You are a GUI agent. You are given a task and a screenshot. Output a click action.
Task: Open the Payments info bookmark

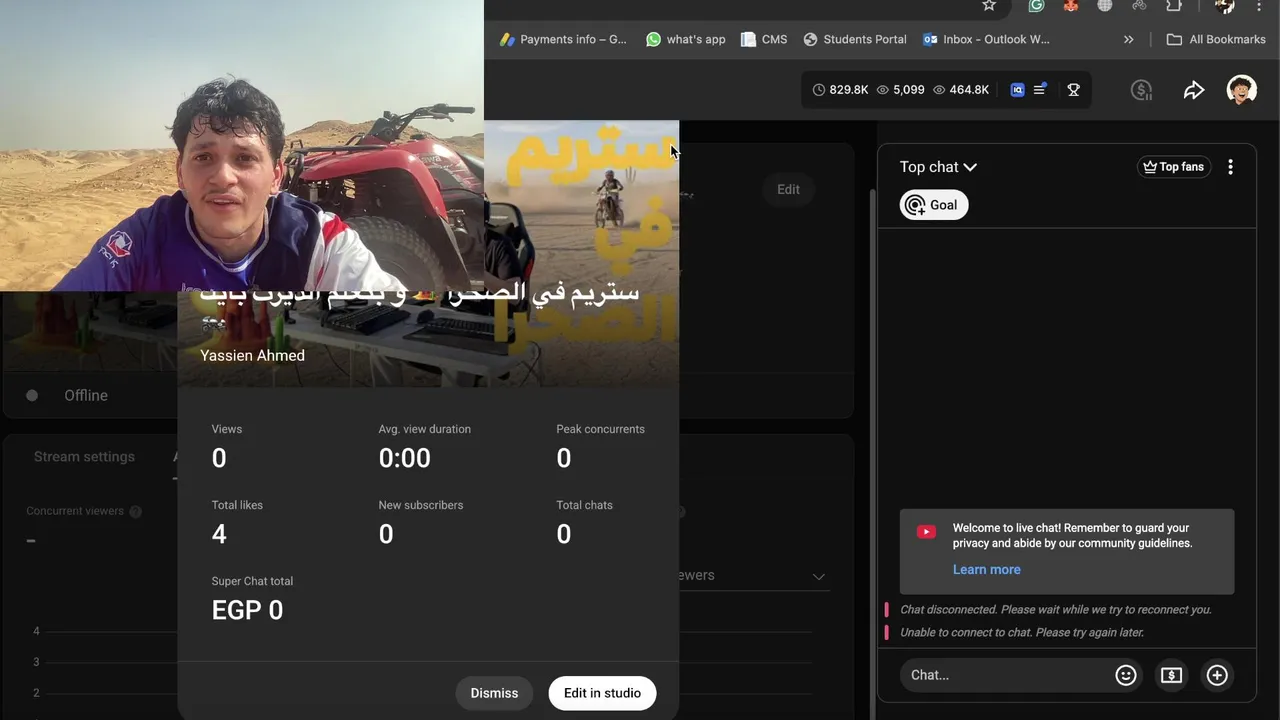click(x=563, y=39)
